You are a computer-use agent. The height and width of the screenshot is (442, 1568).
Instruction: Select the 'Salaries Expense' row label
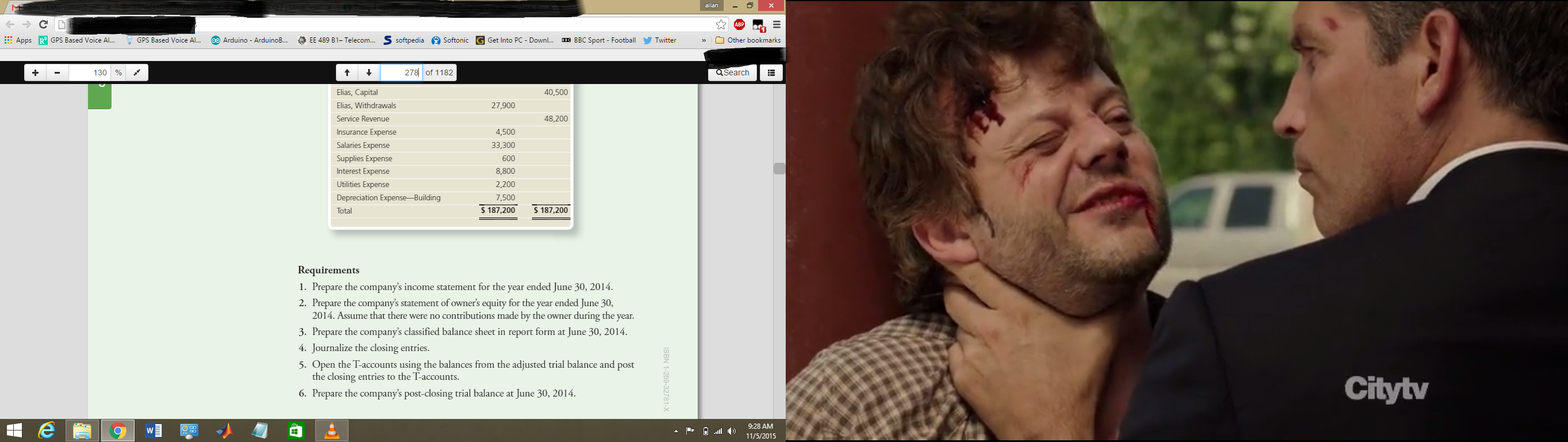[363, 146]
